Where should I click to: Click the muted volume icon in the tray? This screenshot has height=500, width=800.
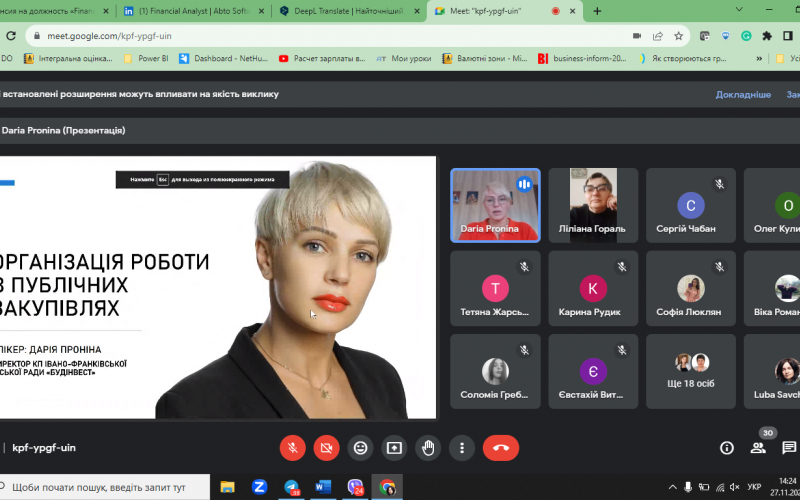click(x=735, y=487)
